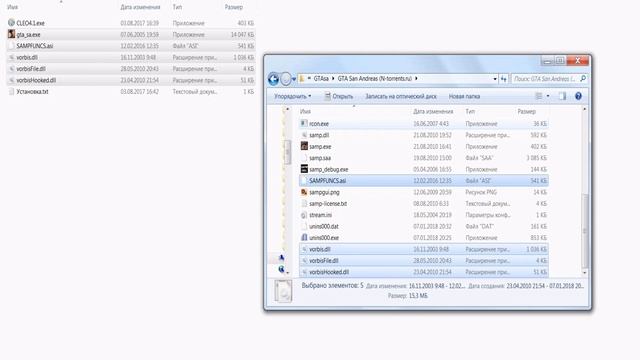This screenshot has width=640, height=360.
Task: Click the Forward navigation arrow in Explorer window
Action: [x=286, y=79]
